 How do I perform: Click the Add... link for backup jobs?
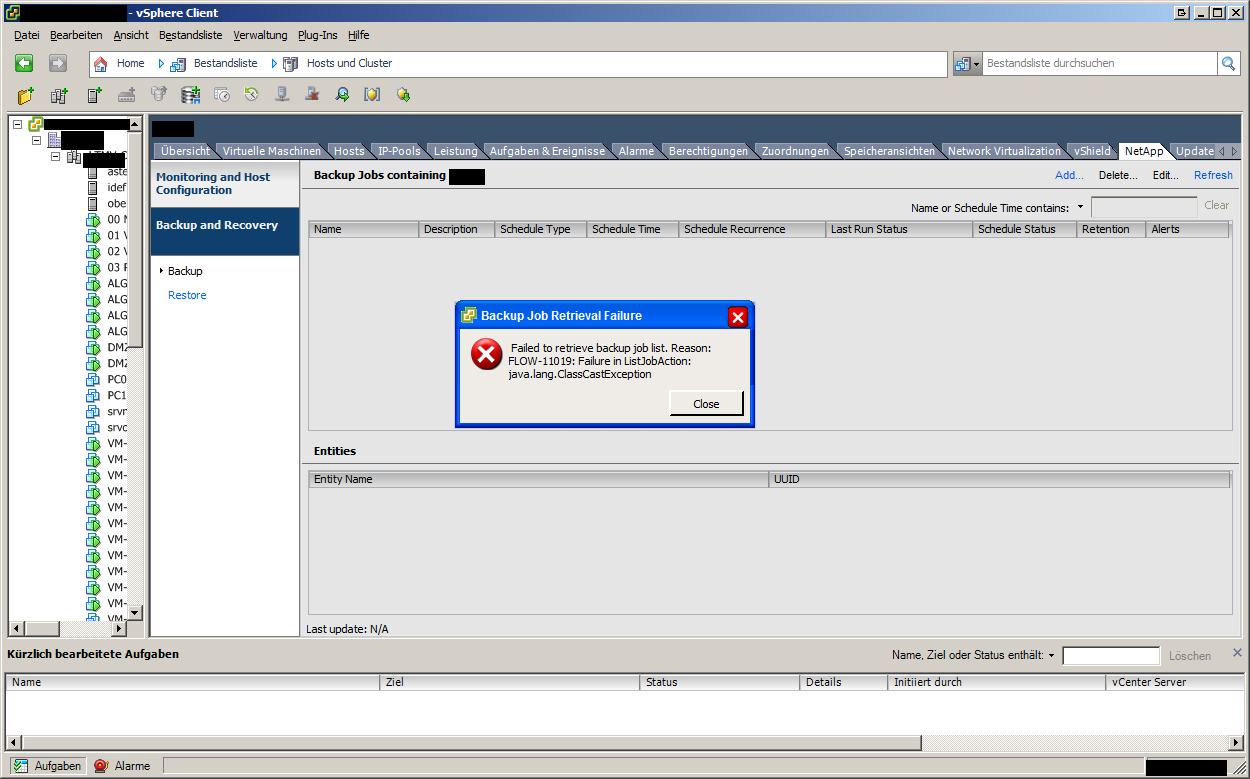(1069, 175)
